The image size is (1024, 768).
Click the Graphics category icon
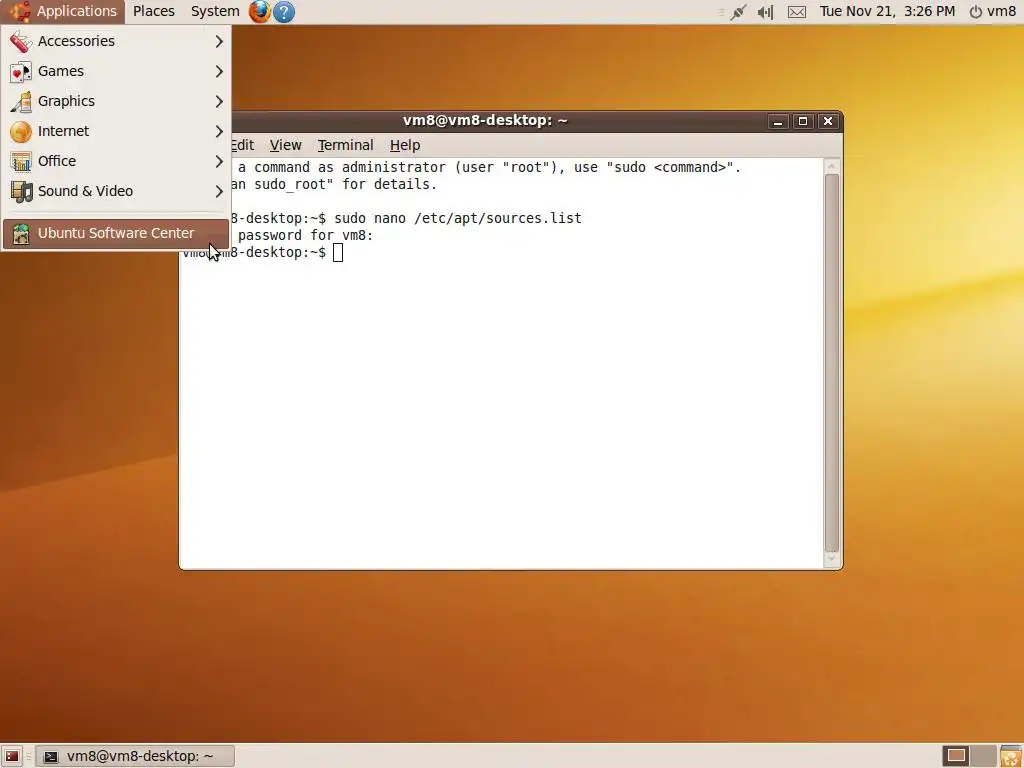click(x=21, y=101)
